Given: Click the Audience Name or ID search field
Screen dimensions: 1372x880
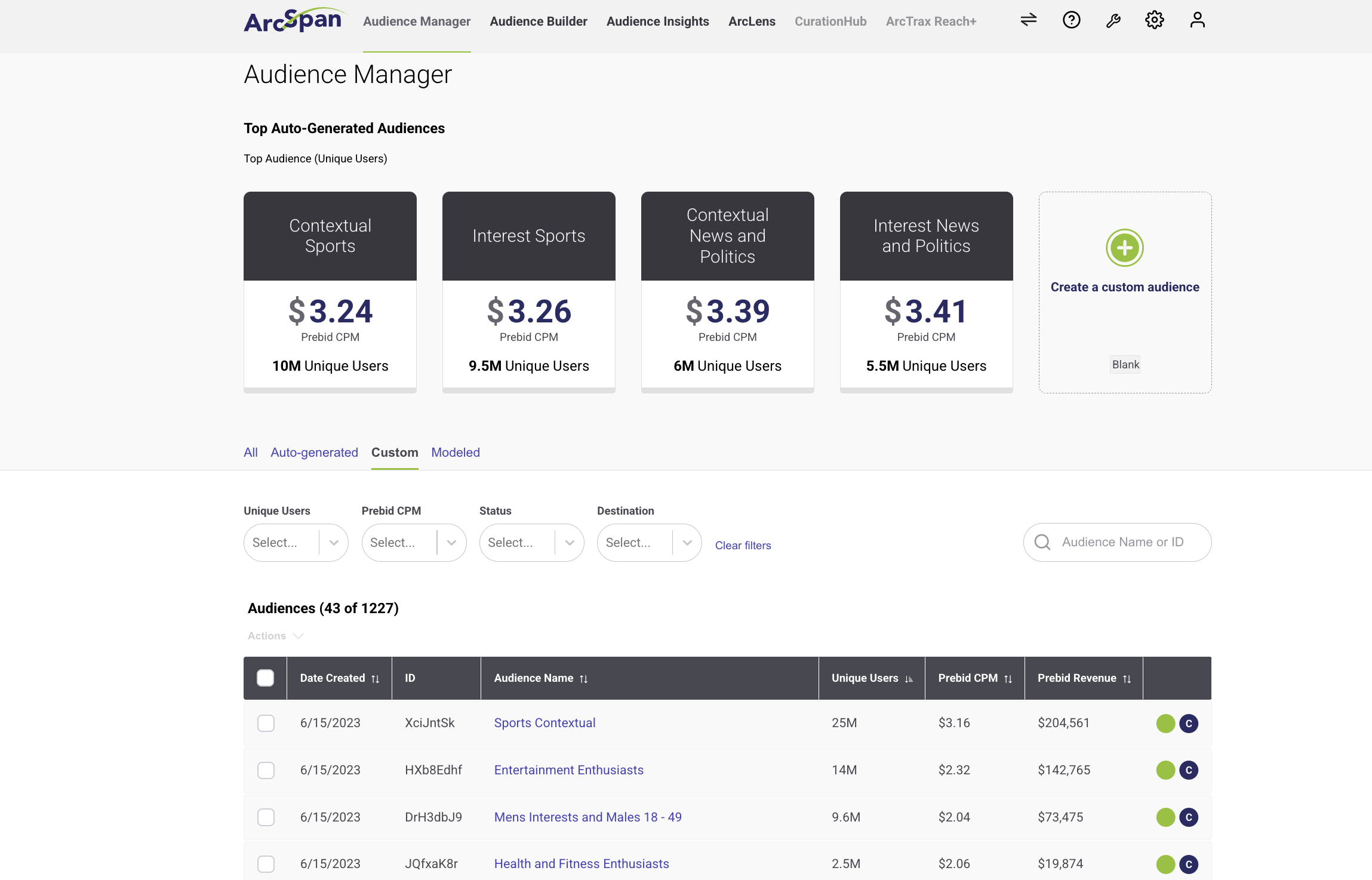Looking at the screenshot, I should [x=1117, y=542].
